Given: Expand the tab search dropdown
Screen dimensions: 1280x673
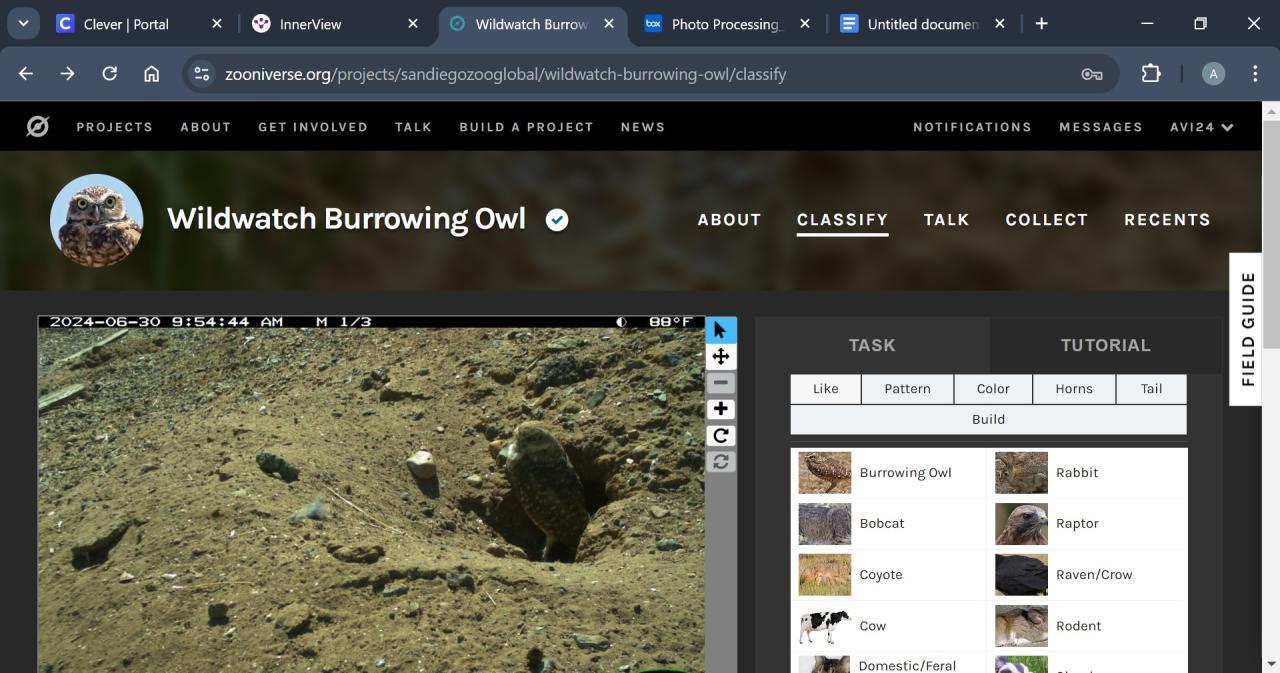Looking at the screenshot, I should [x=22, y=23].
